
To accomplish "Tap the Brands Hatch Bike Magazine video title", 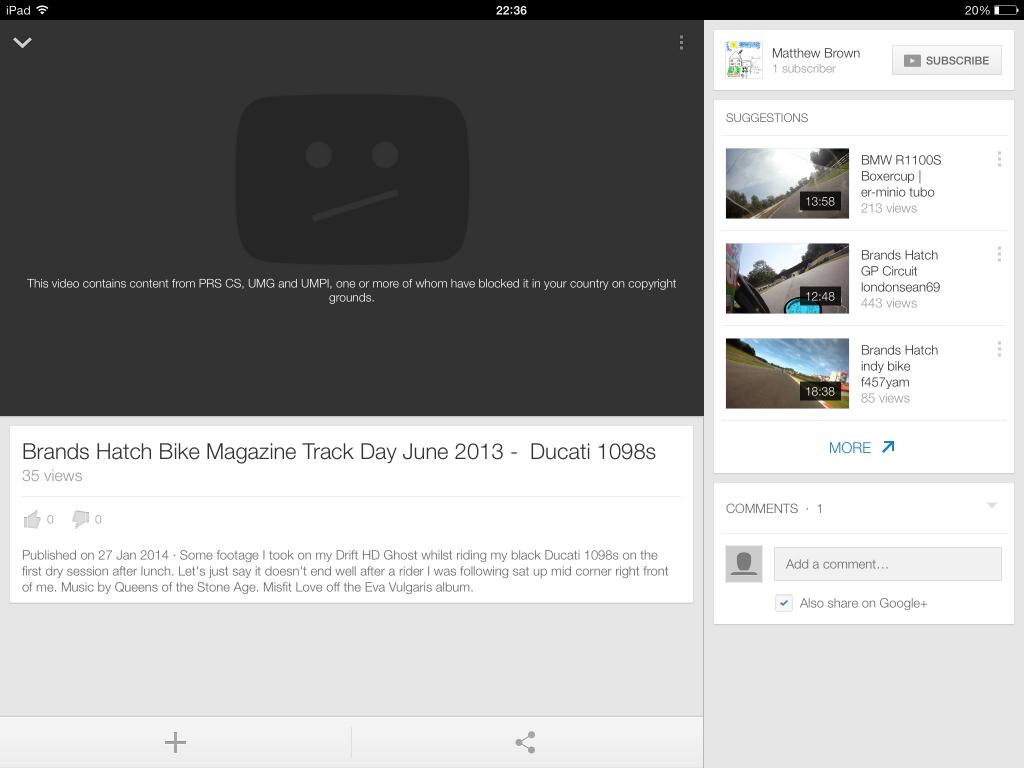I will coord(338,451).
